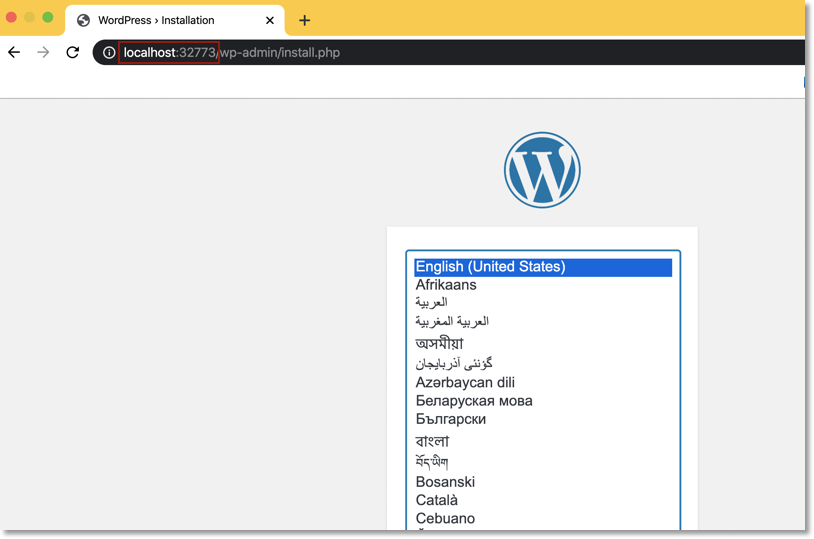View site information icon in address bar
814x539 pixels.
coord(108,52)
